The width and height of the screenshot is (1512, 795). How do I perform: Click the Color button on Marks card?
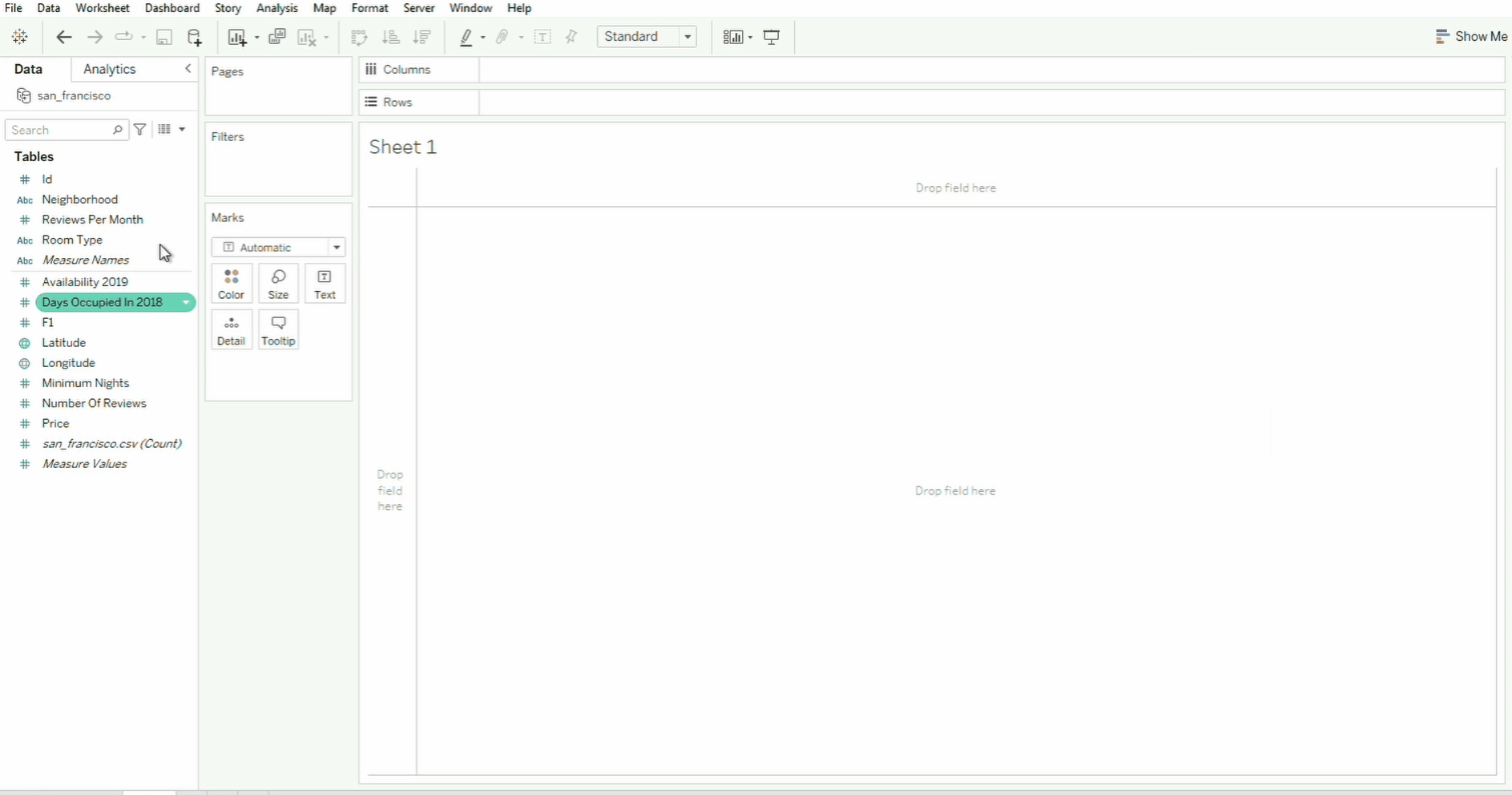(232, 284)
